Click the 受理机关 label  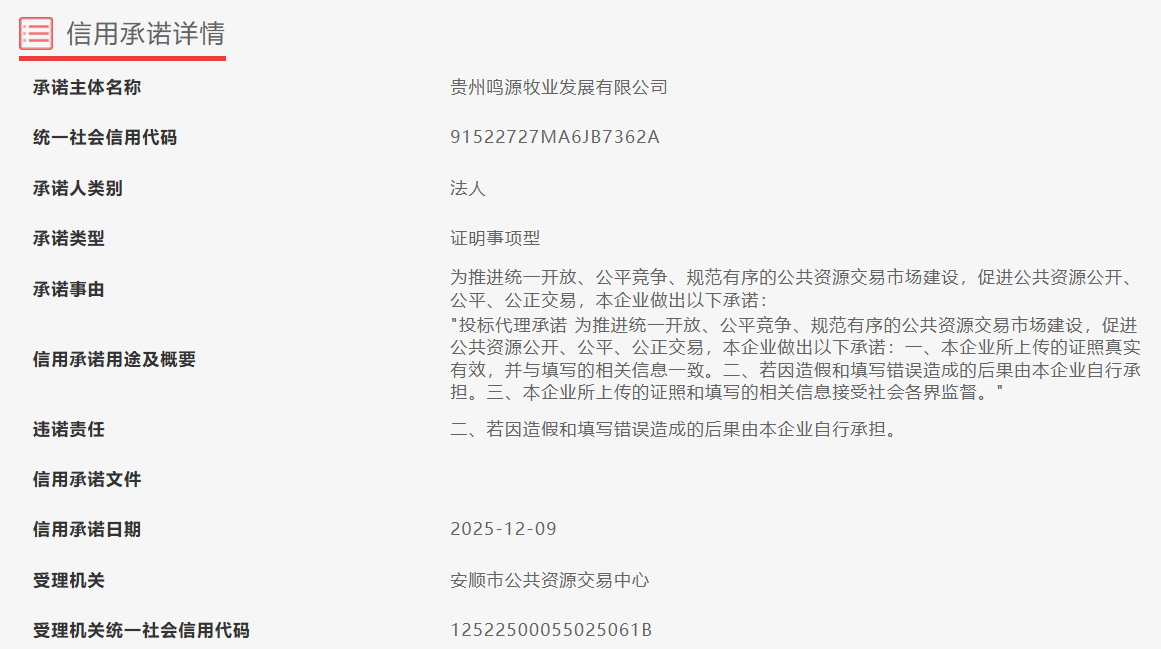68,580
